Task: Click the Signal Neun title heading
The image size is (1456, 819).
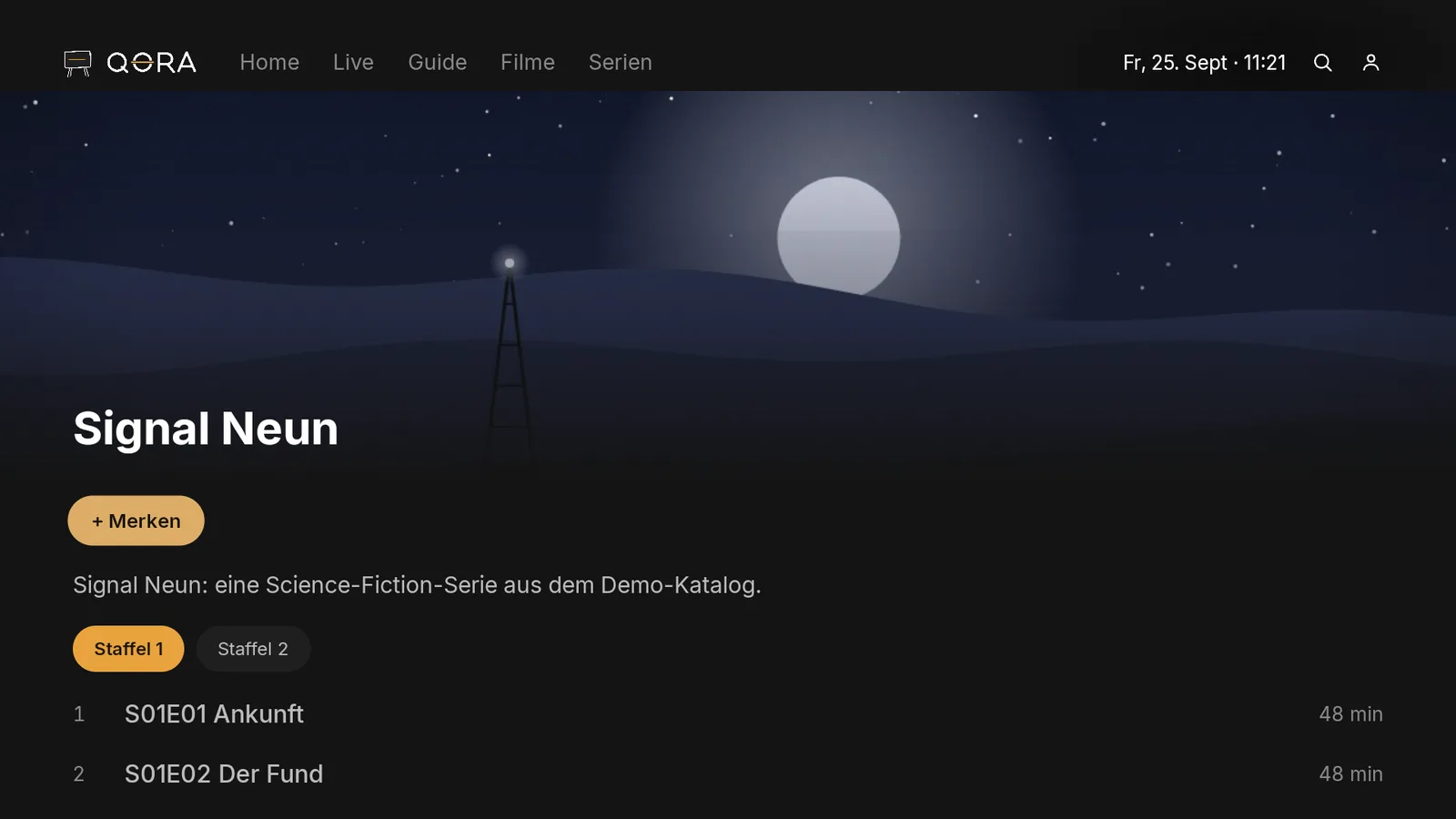Action: pos(206,429)
